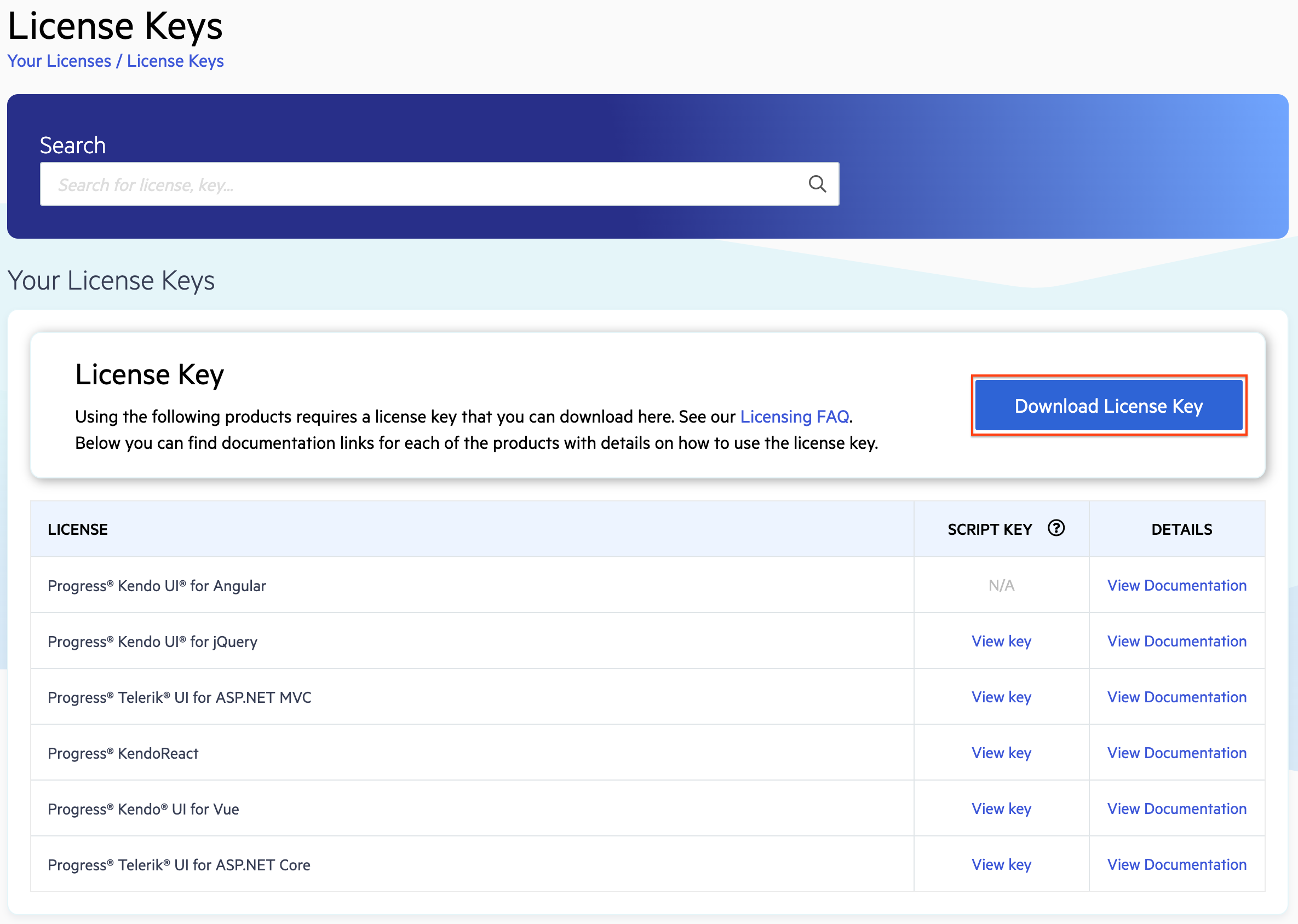1298x924 pixels.
Task: Click the license search input field
Action: click(399, 184)
